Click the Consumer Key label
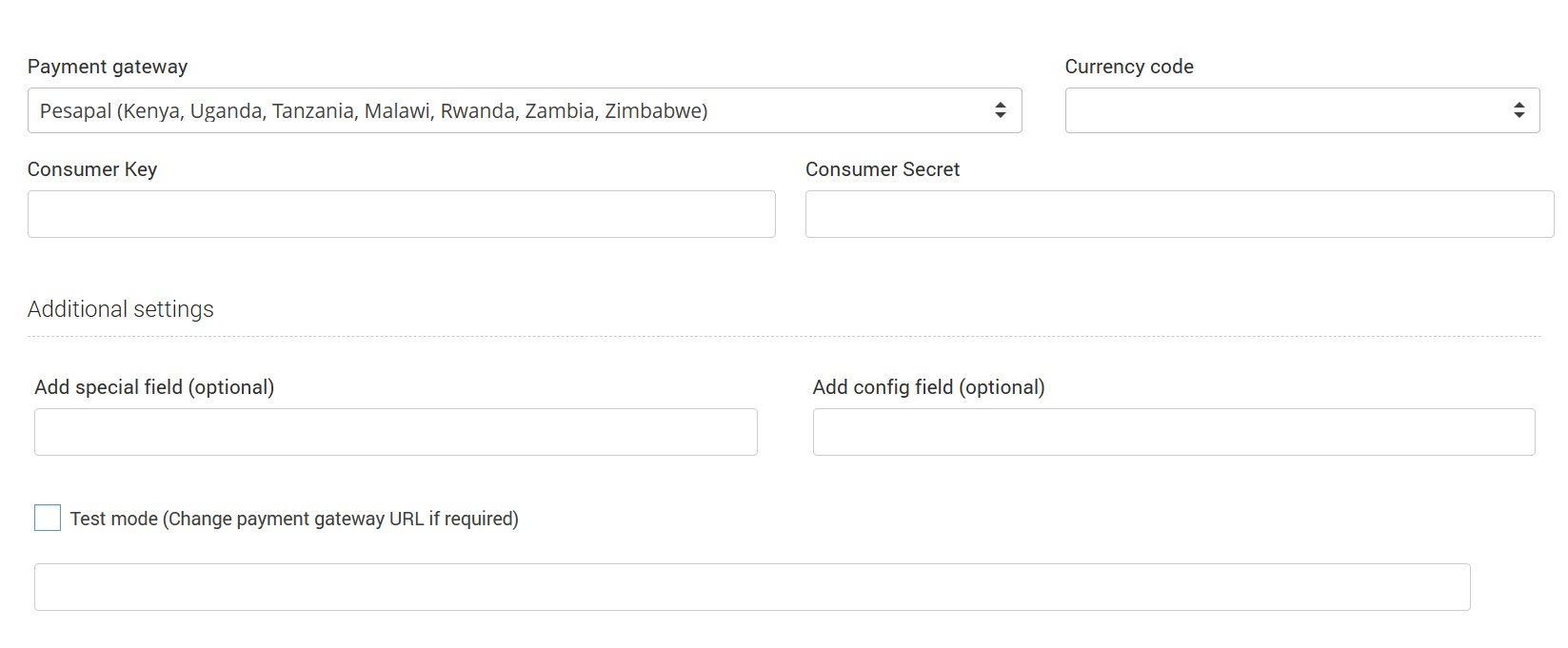The width and height of the screenshot is (1568, 648). 92,169
